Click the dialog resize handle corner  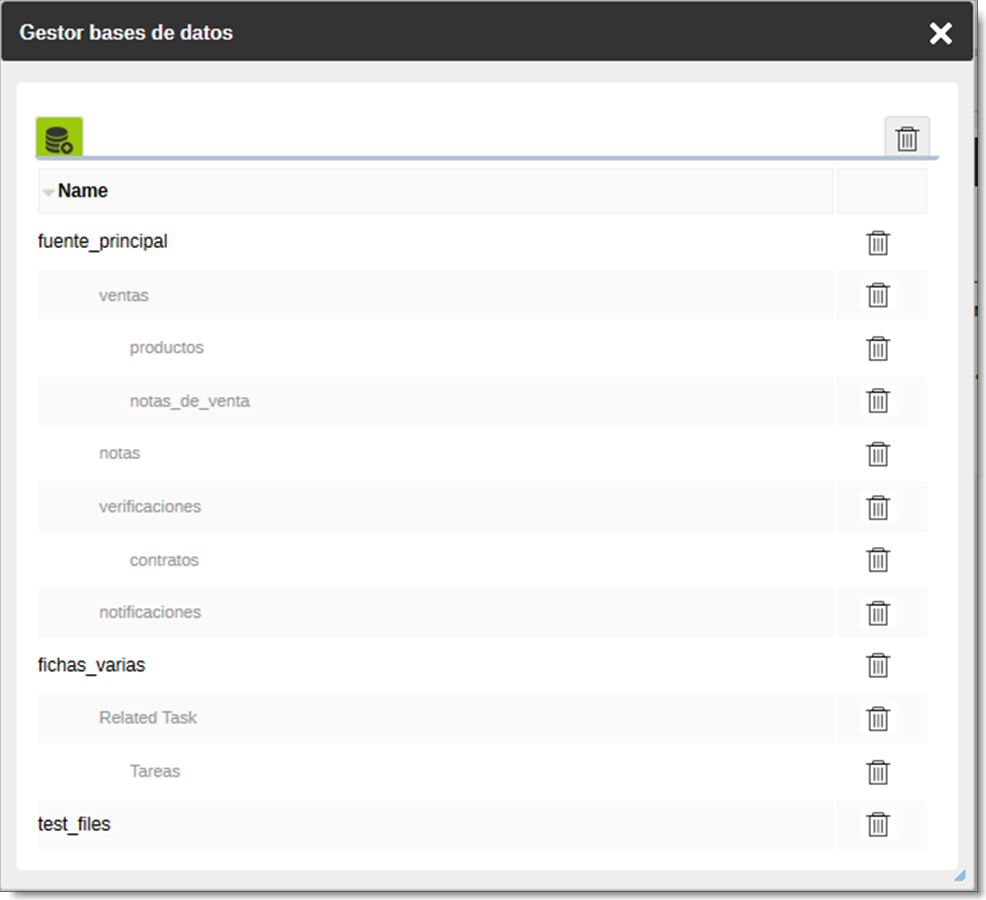tap(959, 875)
